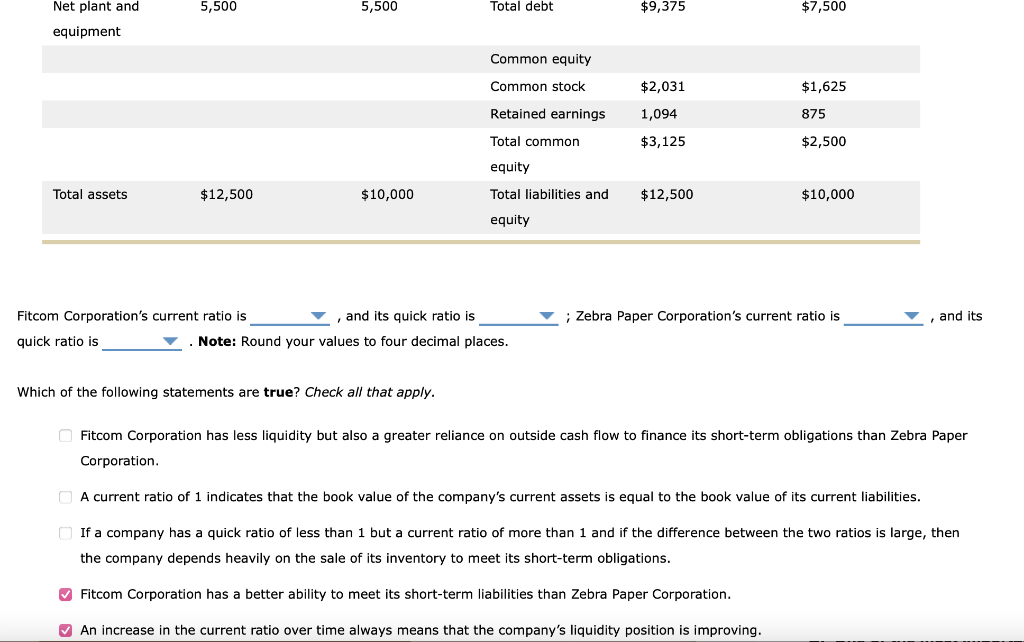This screenshot has width=1024, height=642.
Task: Select the Net plant and equipment label
Action: coord(95,17)
